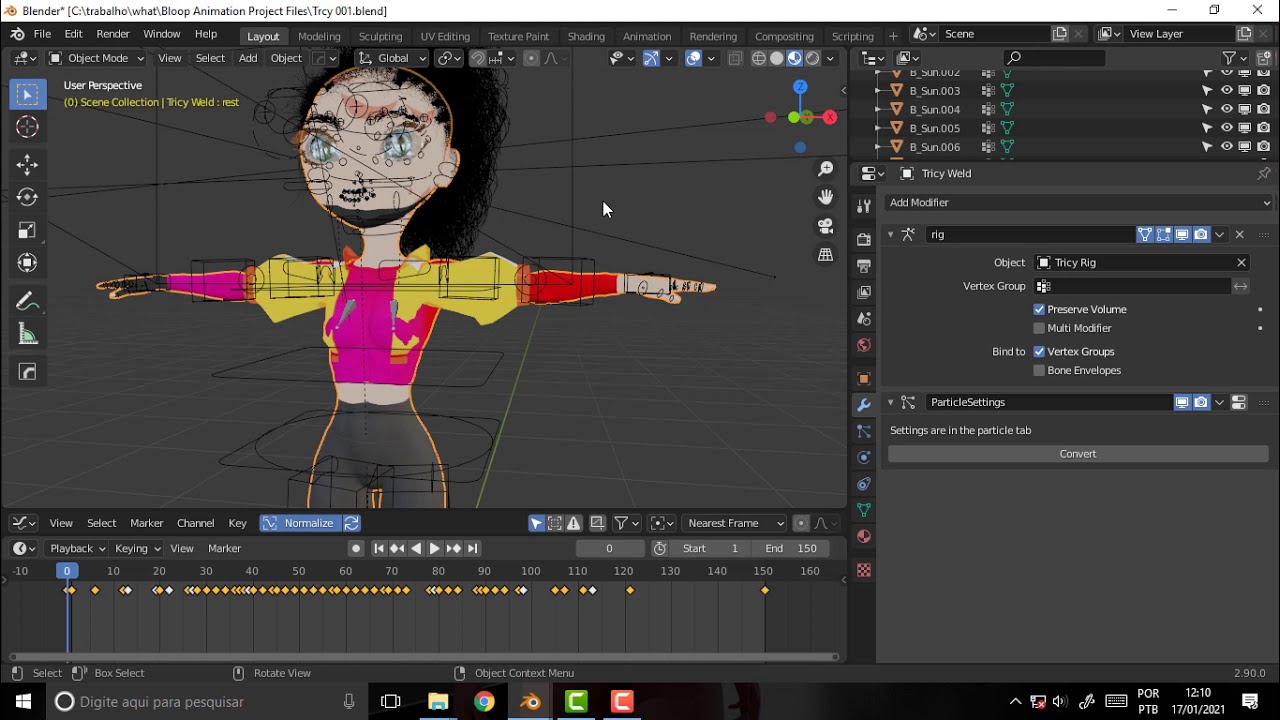This screenshot has width=1280, height=720.
Task: Open Nearest Frame snapping dropdown
Action: [x=734, y=523]
